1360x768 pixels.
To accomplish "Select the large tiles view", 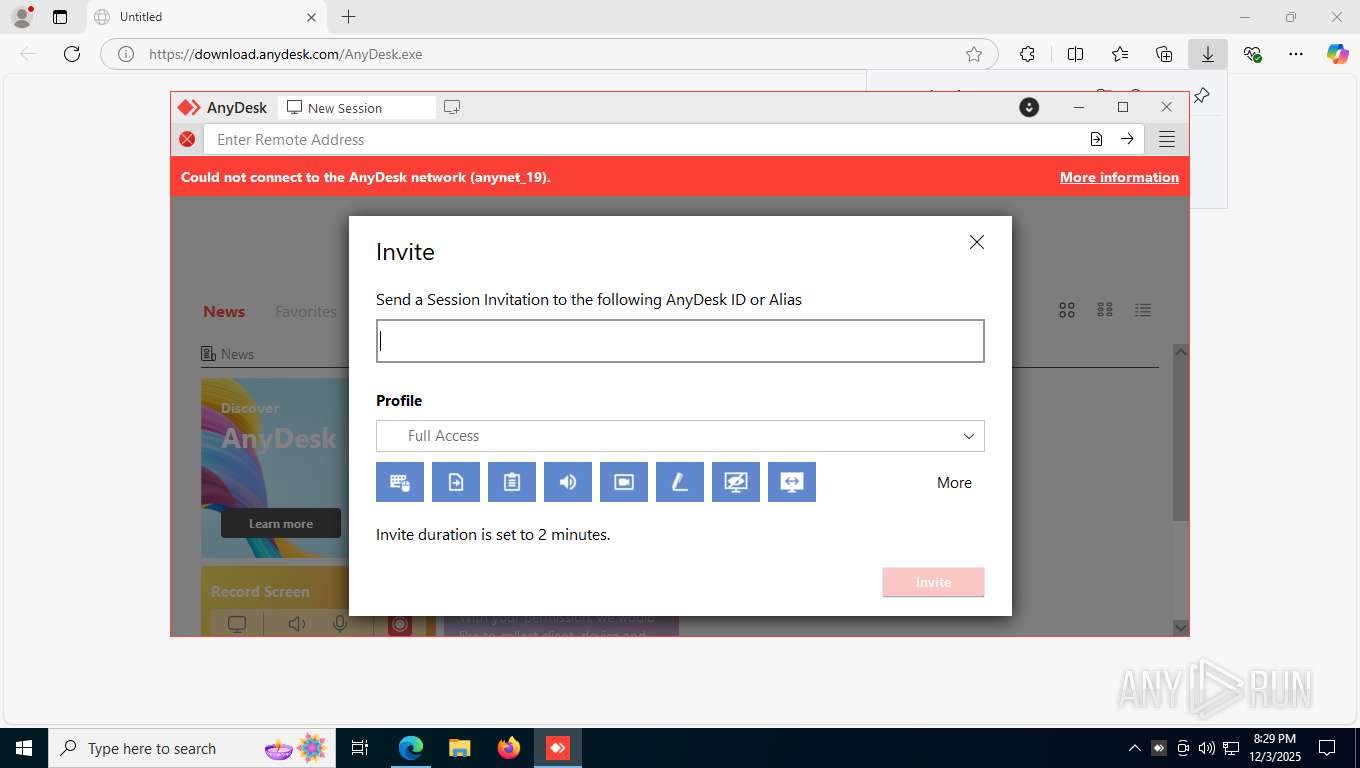I will point(1067,310).
